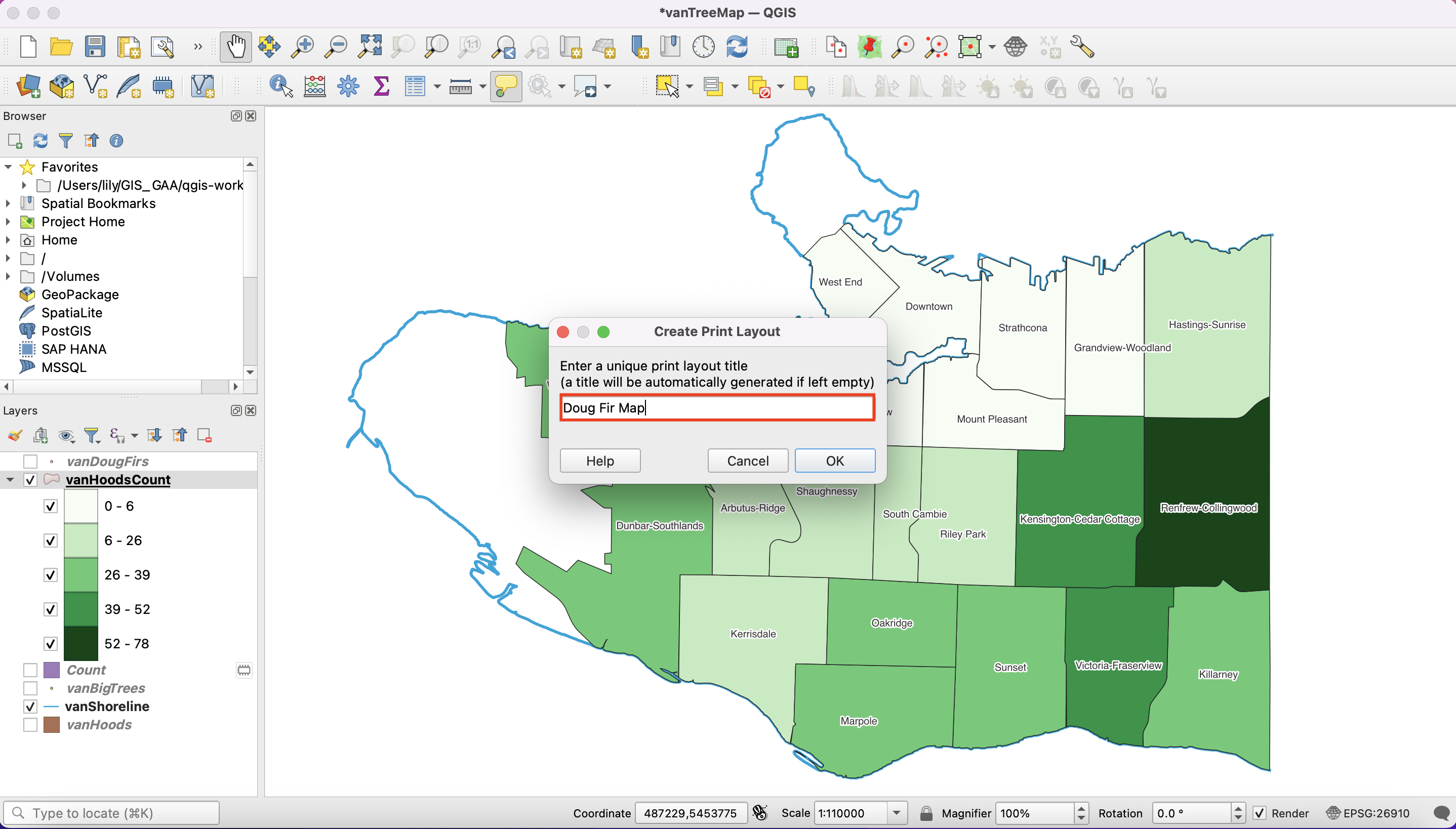Click the 52 - 78 dark green swatch
The image size is (1456, 829).
coord(80,643)
